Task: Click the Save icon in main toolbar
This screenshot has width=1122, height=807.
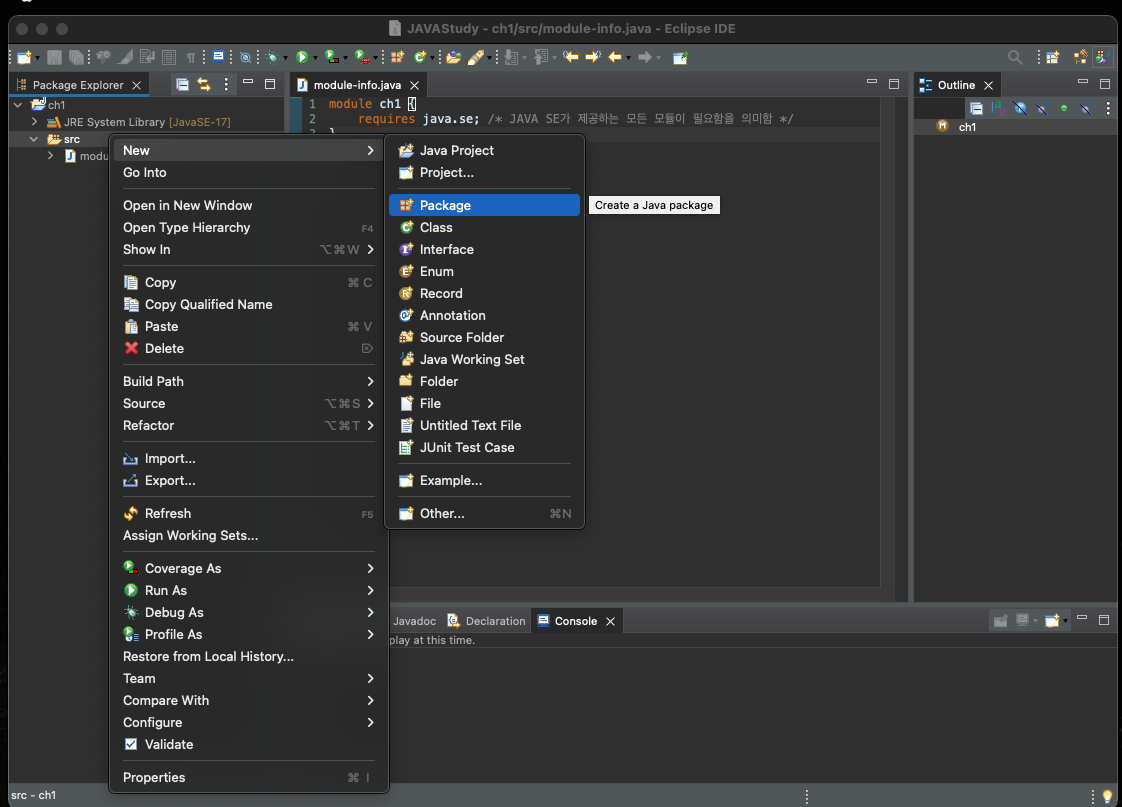Action: pyautogui.click(x=54, y=57)
